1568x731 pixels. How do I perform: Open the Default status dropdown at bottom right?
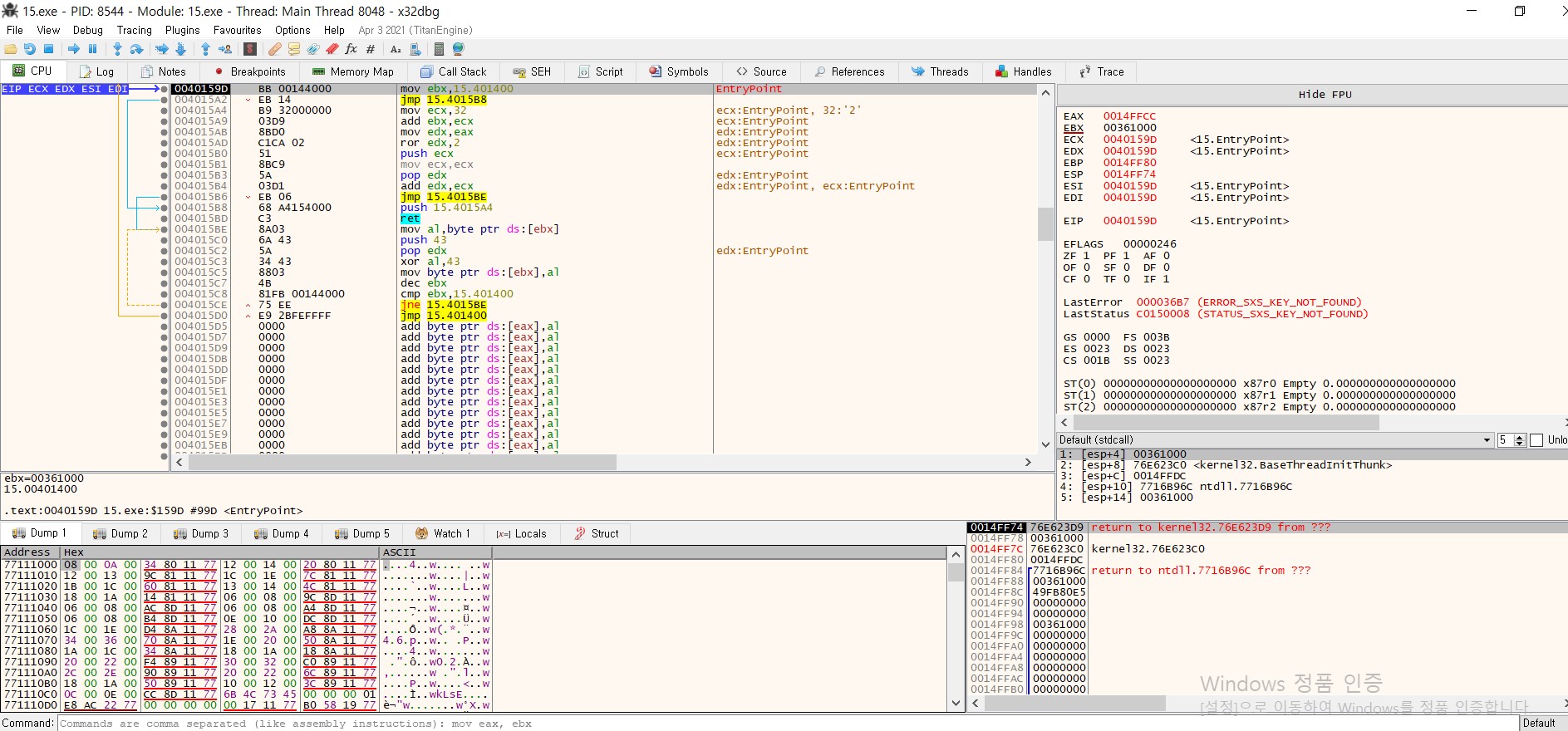[x=1542, y=723]
